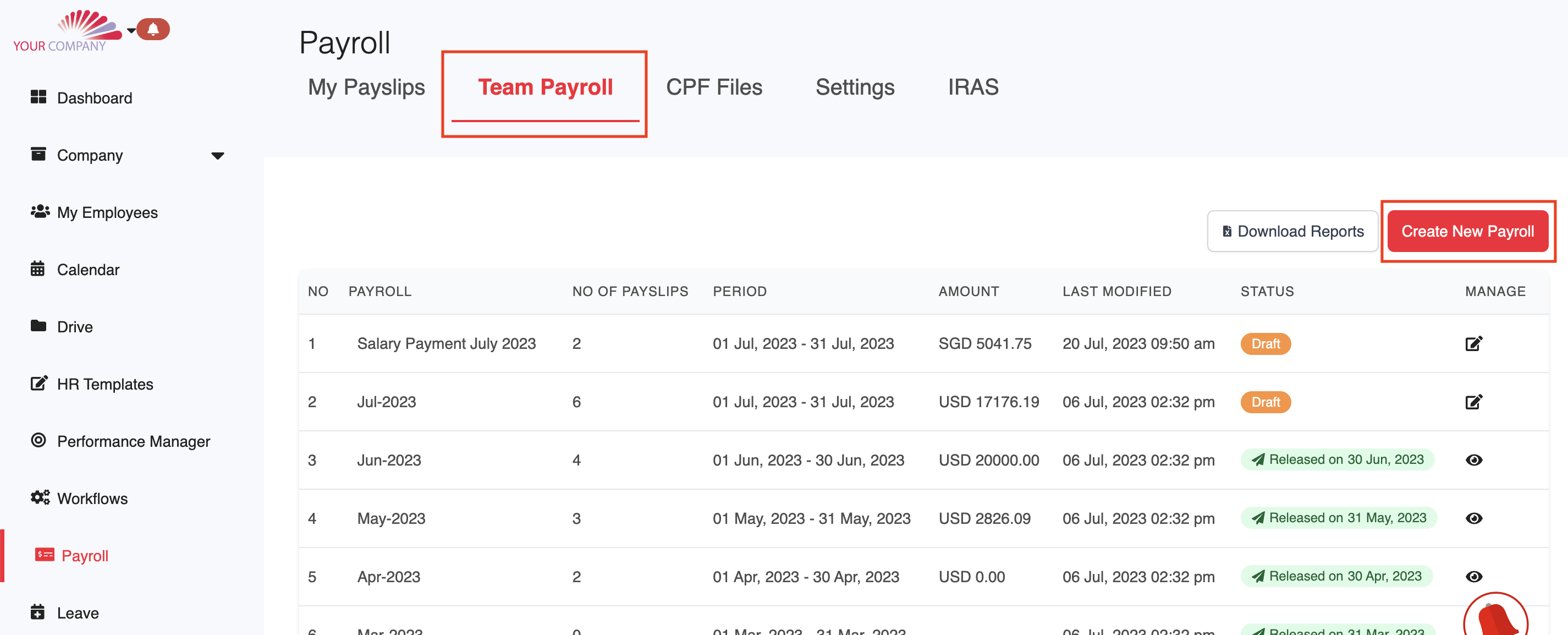Open Performance Manager module
The height and width of the screenshot is (635, 1568).
click(133, 441)
